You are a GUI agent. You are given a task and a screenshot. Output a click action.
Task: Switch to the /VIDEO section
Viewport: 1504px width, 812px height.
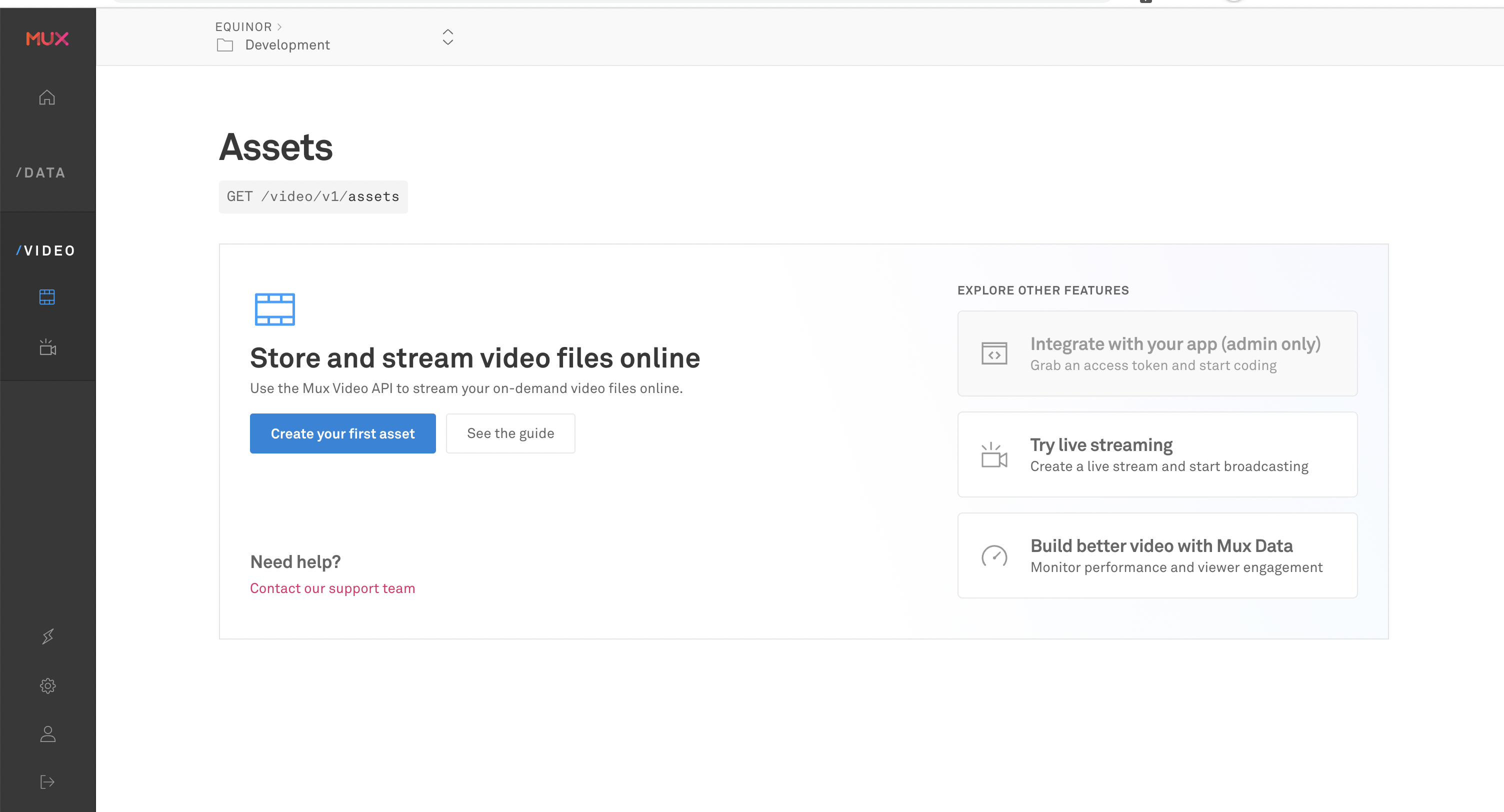point(45,250)
